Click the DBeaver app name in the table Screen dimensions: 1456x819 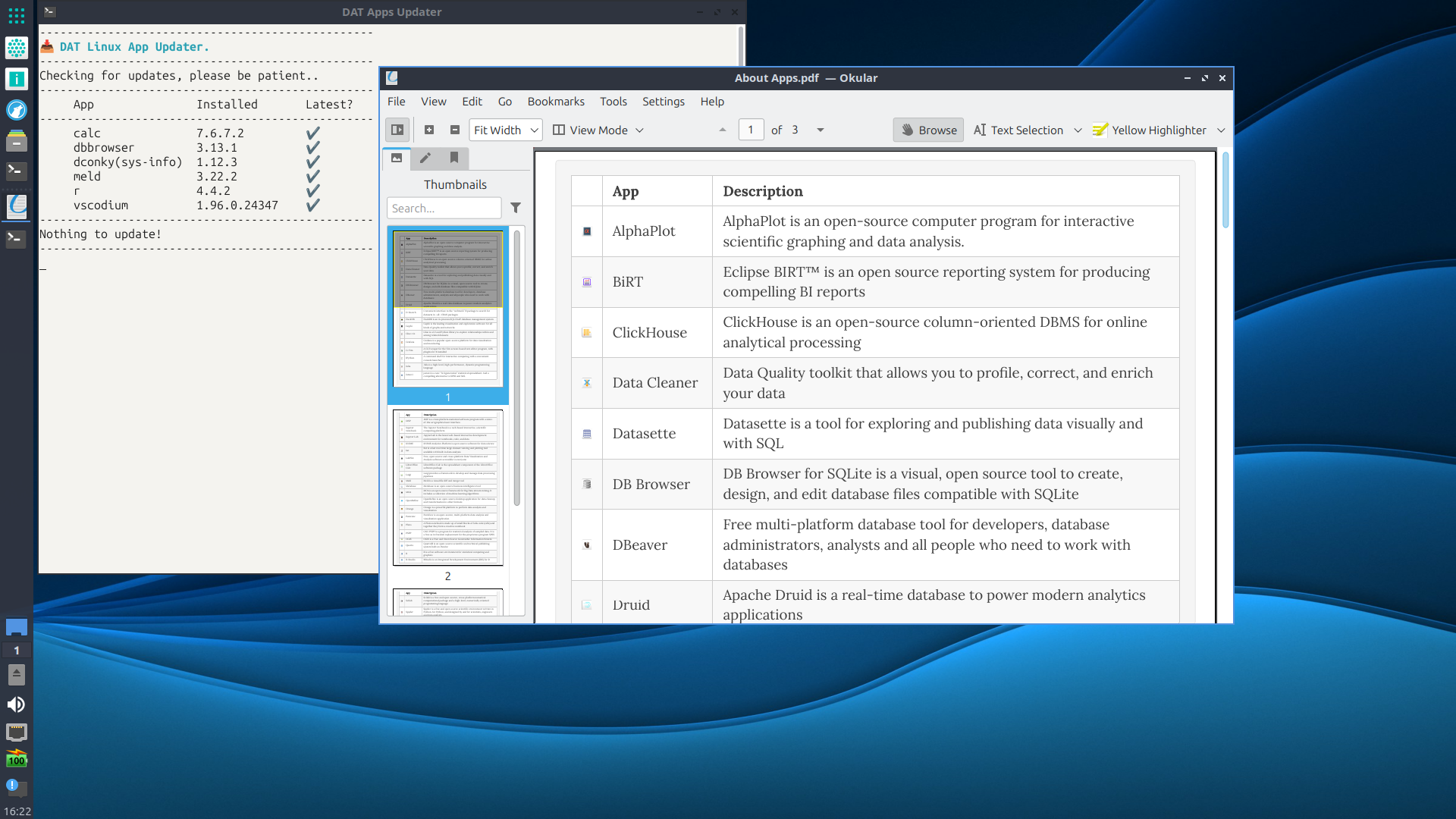click(640, 544)
